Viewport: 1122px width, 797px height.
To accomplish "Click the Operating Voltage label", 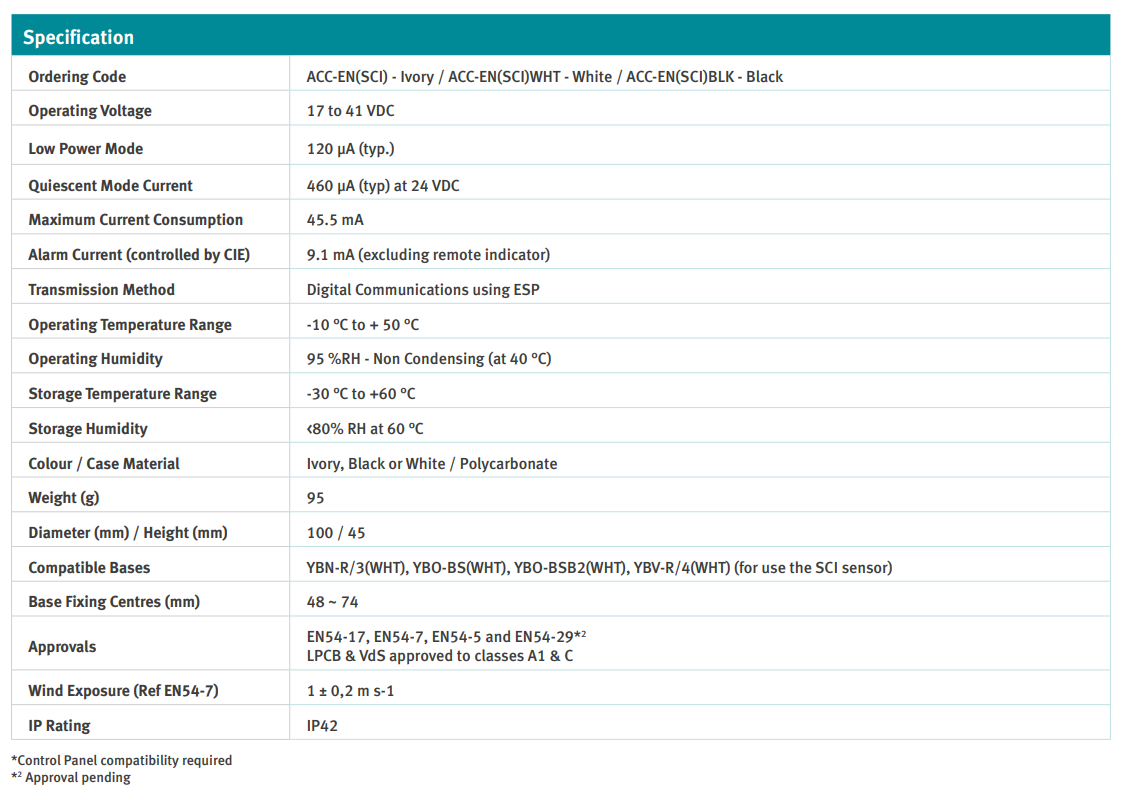I will pyautogui.click(x=90, y=111).
